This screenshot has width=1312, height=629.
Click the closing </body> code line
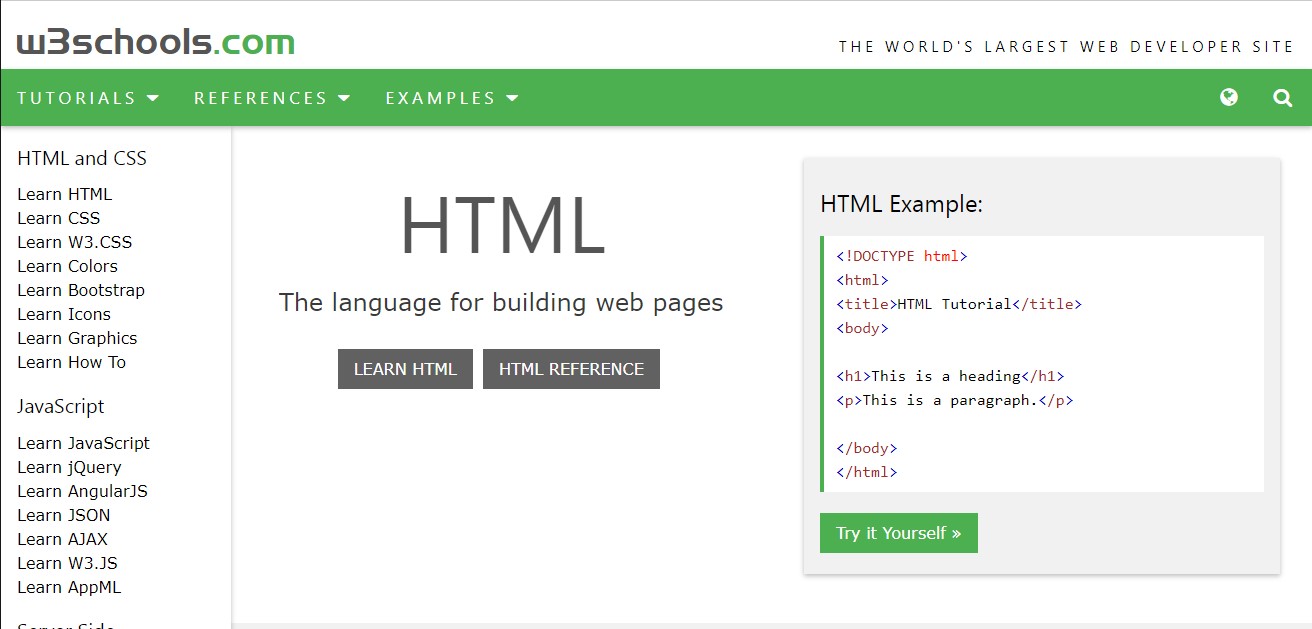[x=867, y=448]
